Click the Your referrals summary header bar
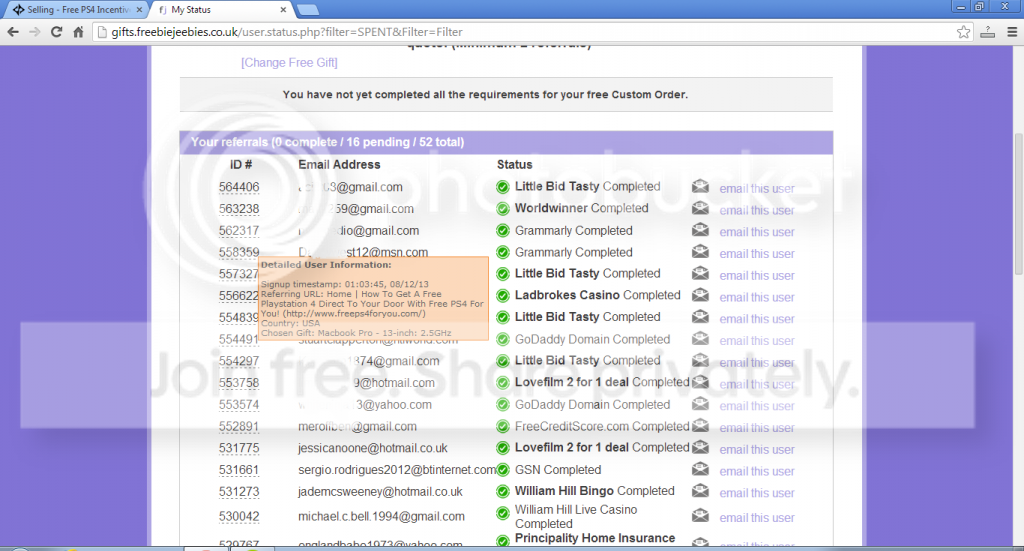Image resolution: width=1024 pixels, height=551 pixels. click(x=506, y=142)
